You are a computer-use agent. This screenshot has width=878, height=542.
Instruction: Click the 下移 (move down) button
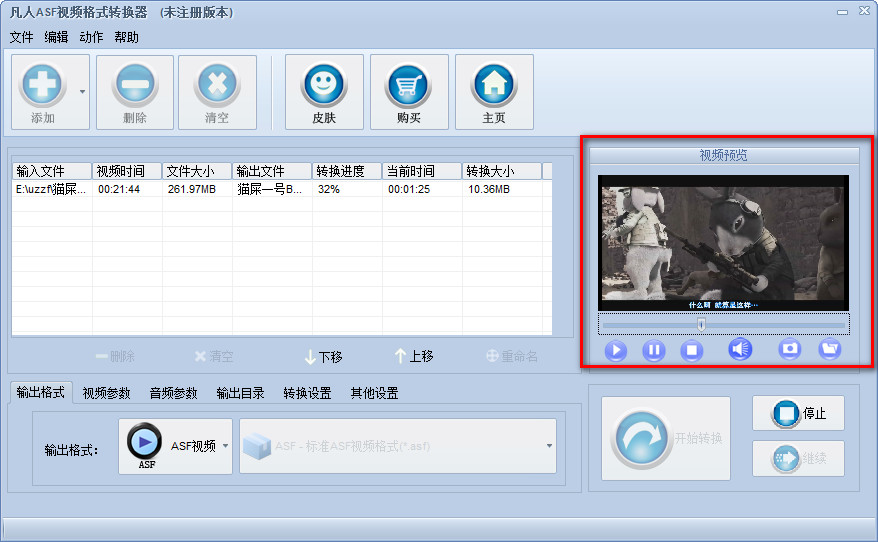tap(323, 356)
